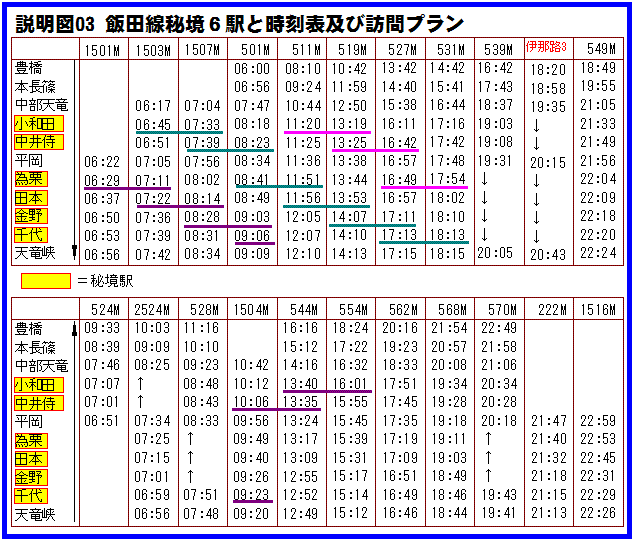Click the underlined 09:23 千代 time of 1504M
This screenshot has width=635, height=540.
coord(251,495)
